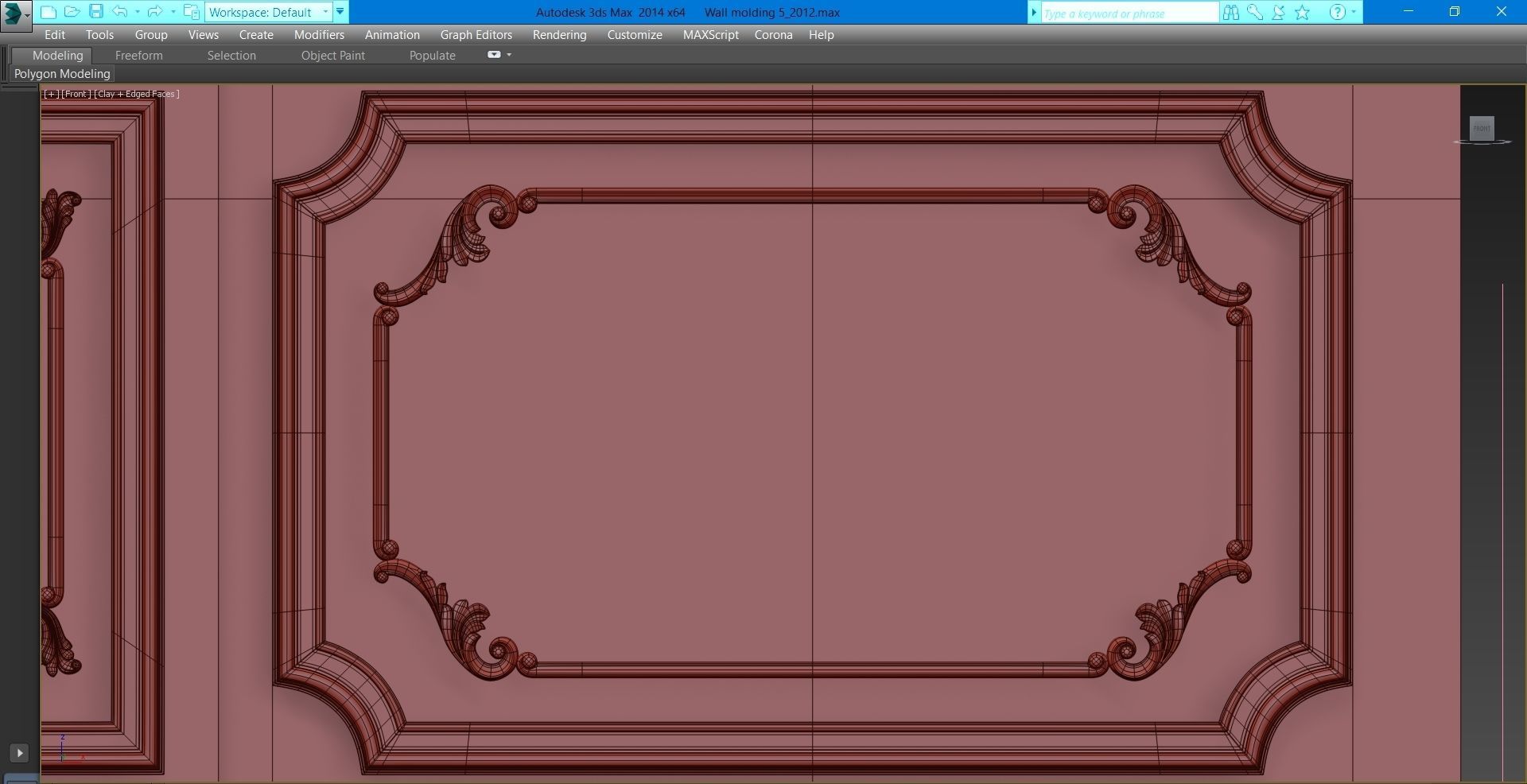Open Subscription Center key icon
Image resolution: width=1527 pixels, height=784 pixels.
point(1255,12)
